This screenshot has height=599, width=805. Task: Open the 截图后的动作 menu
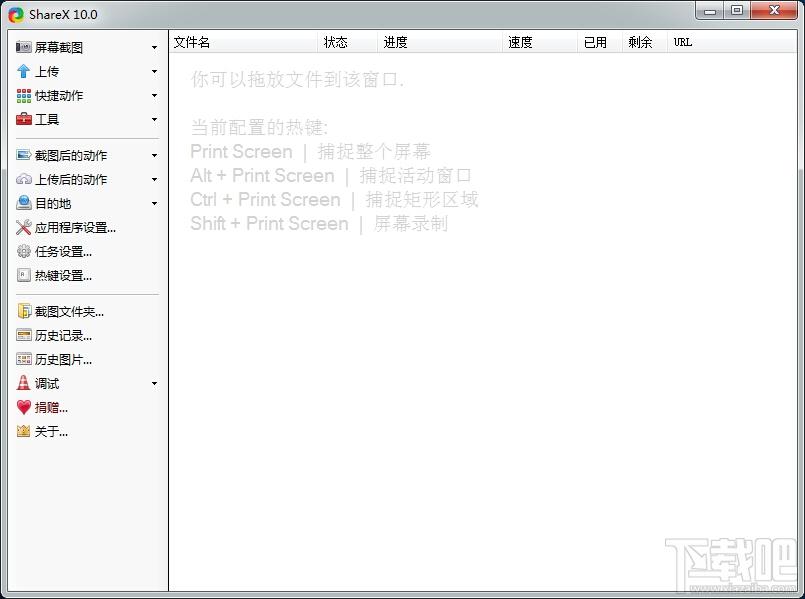[x=71, y=156]
